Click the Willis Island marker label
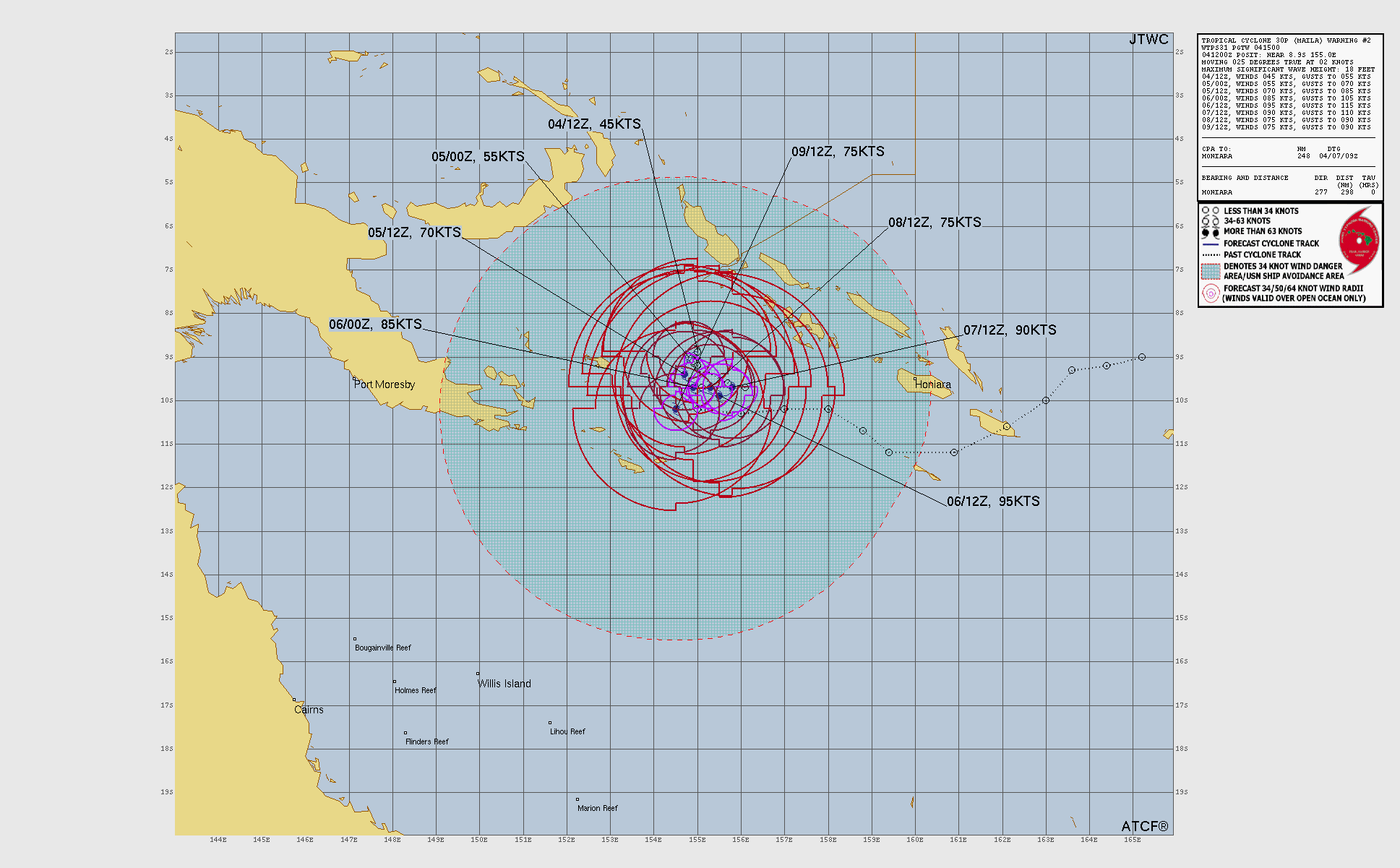Image resolution: width=1400 pixels, height=868 pixels. (x=504, y=684)
